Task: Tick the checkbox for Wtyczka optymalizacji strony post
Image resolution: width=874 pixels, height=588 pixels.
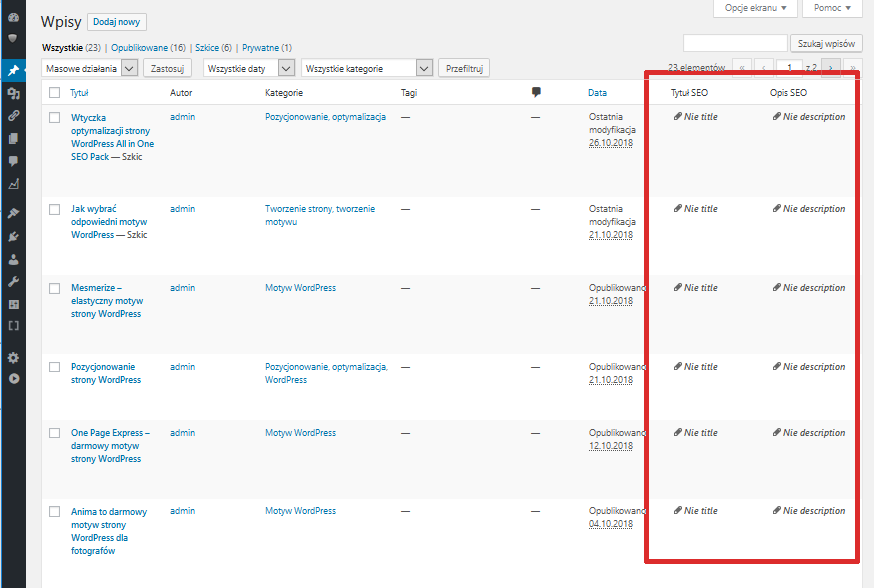Action: (x=54, y=118)
